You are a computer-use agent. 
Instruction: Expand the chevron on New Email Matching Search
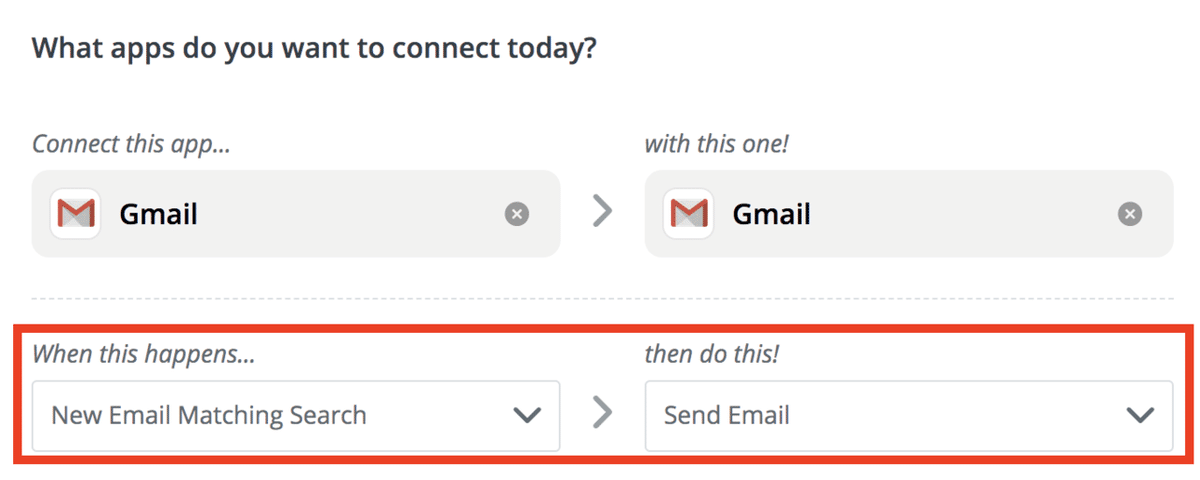[x=527, y=415]
